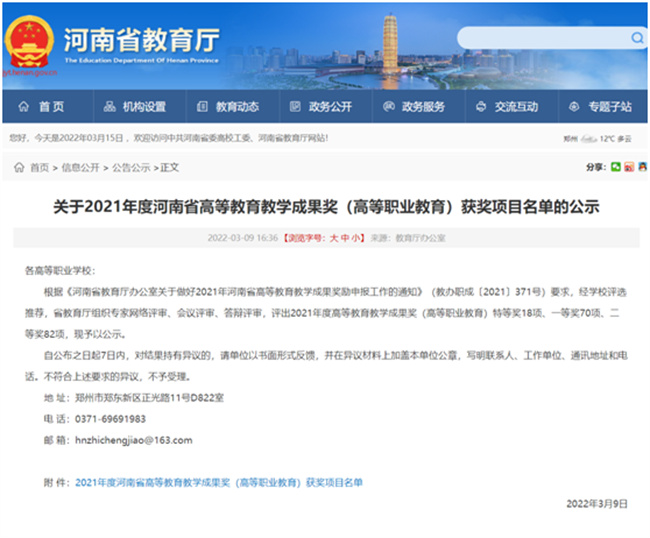650x538 pixels.
Task: Click the 信息公开 breadcrumb link
Action: (x=80, y=168)
